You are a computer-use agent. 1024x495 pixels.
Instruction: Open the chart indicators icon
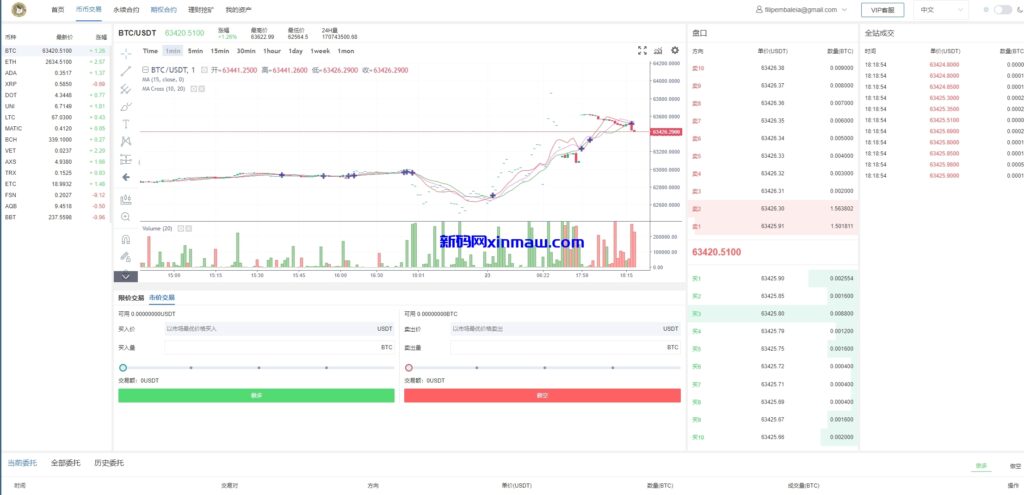point(658,50)
